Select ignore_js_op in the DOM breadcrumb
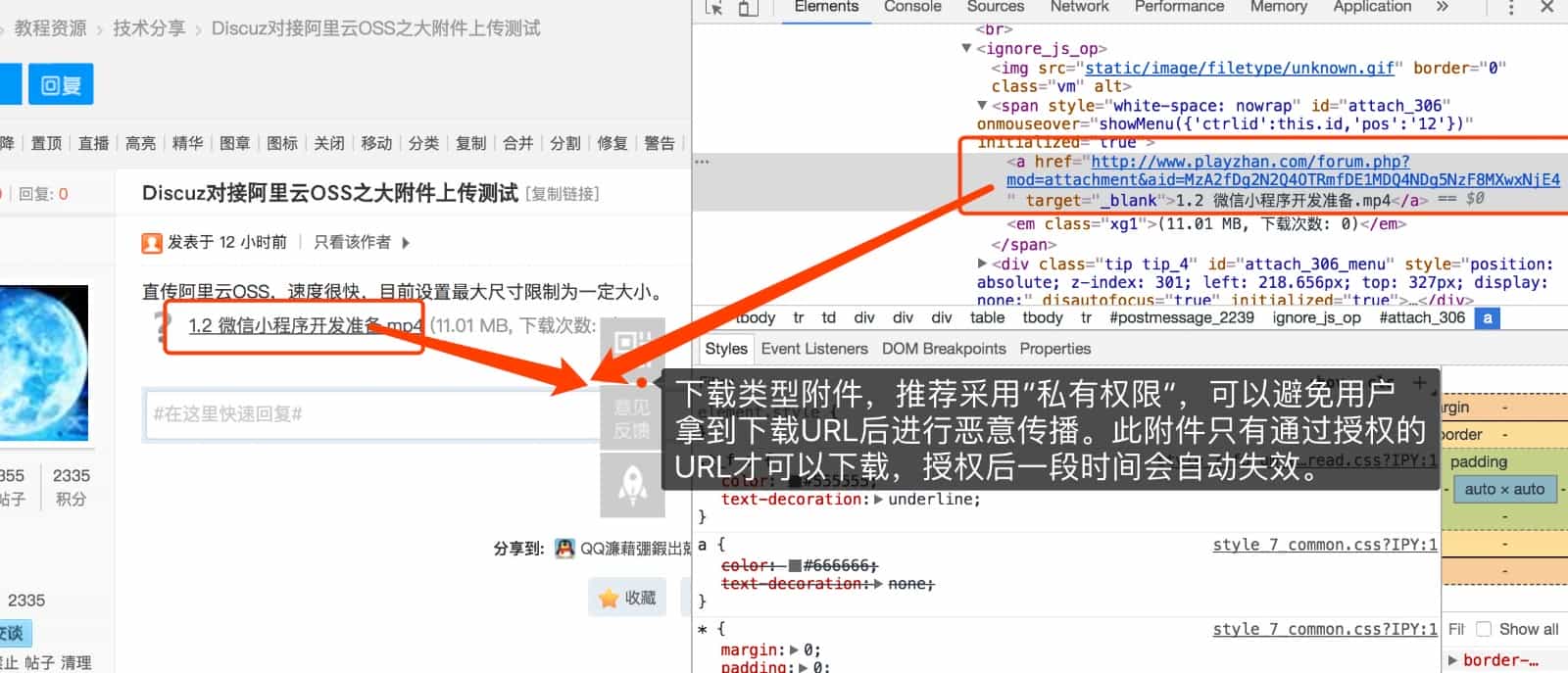The height and width of the screenshot is (673, 1568). [1317, 317]
